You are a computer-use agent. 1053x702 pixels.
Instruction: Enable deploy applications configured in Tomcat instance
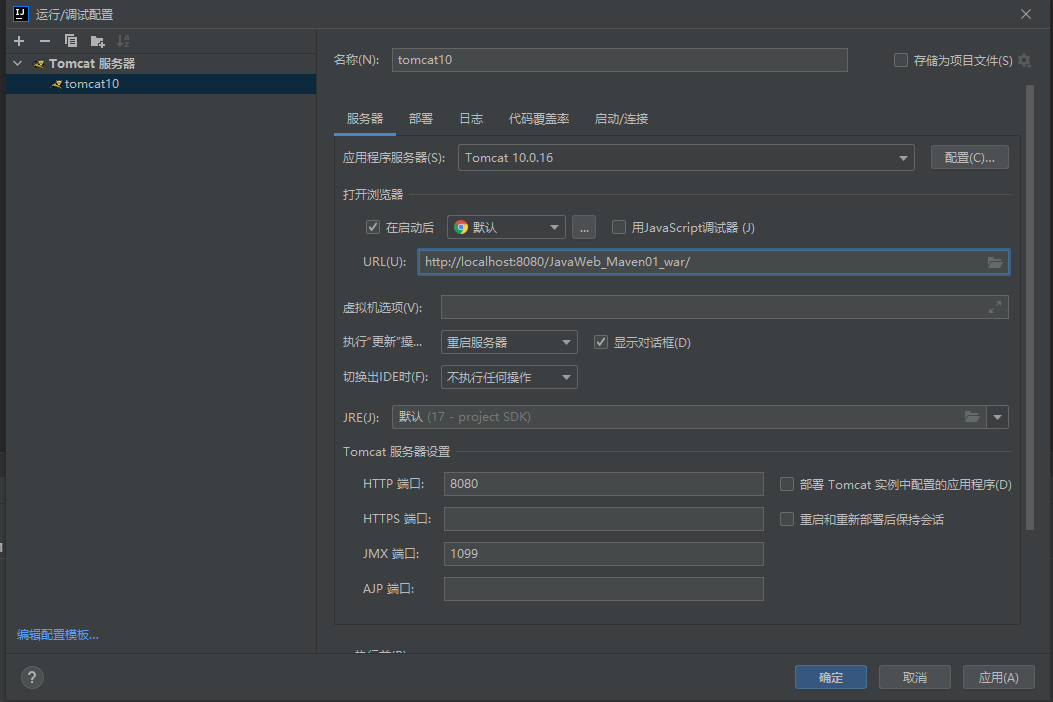tap(786, 484)
